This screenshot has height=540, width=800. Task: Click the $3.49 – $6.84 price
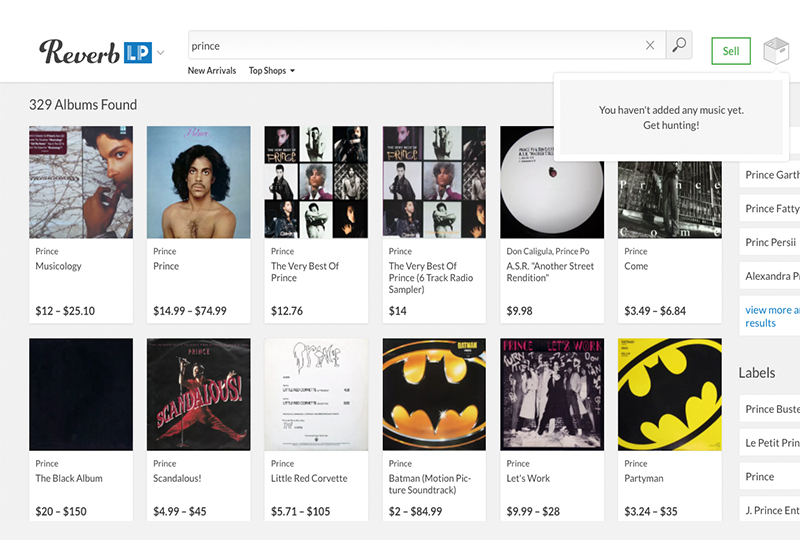tap(655, 311)
